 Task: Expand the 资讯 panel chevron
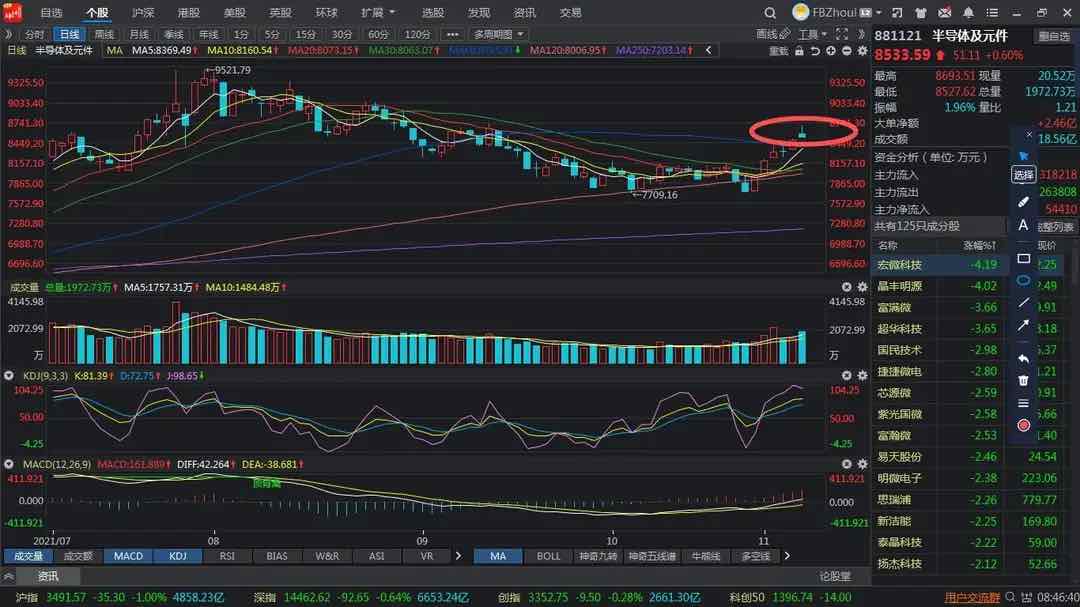[x=9, y=576]
